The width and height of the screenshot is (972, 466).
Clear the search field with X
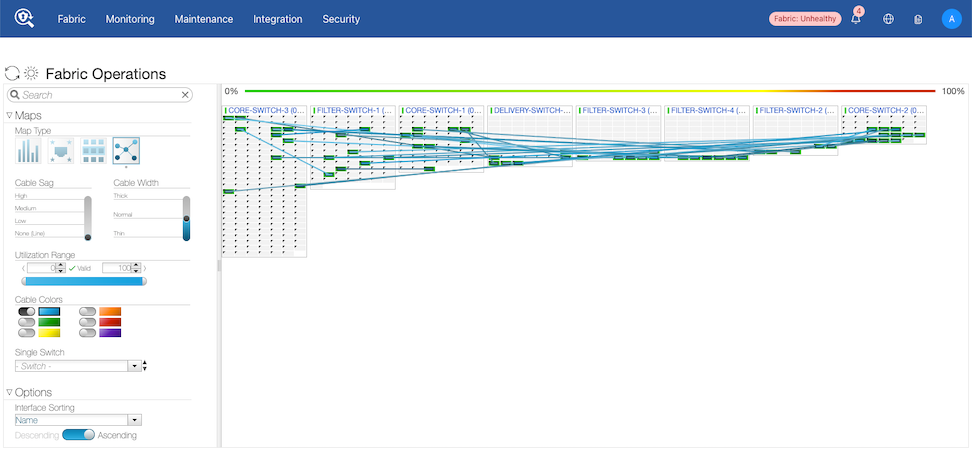(185, 95)
